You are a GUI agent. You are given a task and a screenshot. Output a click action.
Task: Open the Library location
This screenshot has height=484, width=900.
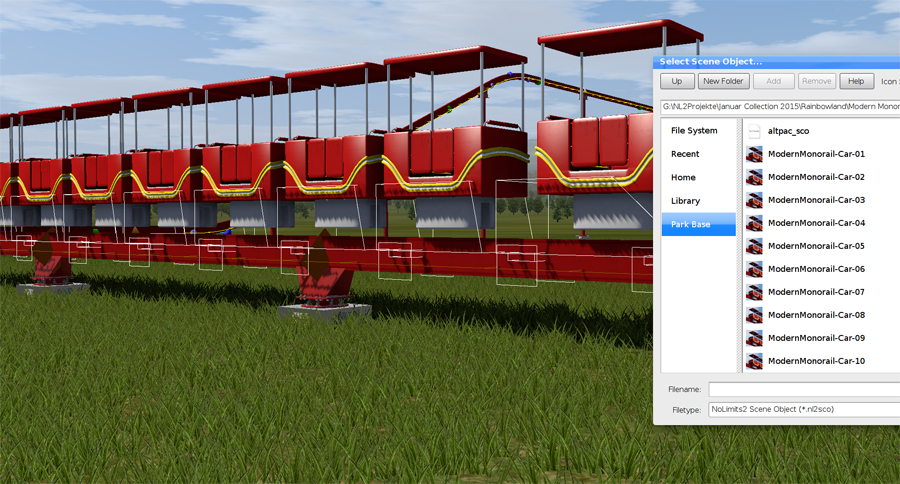tap(685, 201)
